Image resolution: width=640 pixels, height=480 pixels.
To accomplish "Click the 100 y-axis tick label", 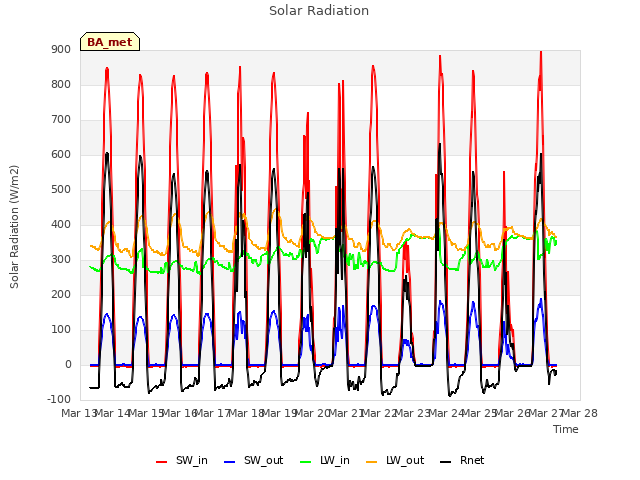I will [x=61, y=330].
